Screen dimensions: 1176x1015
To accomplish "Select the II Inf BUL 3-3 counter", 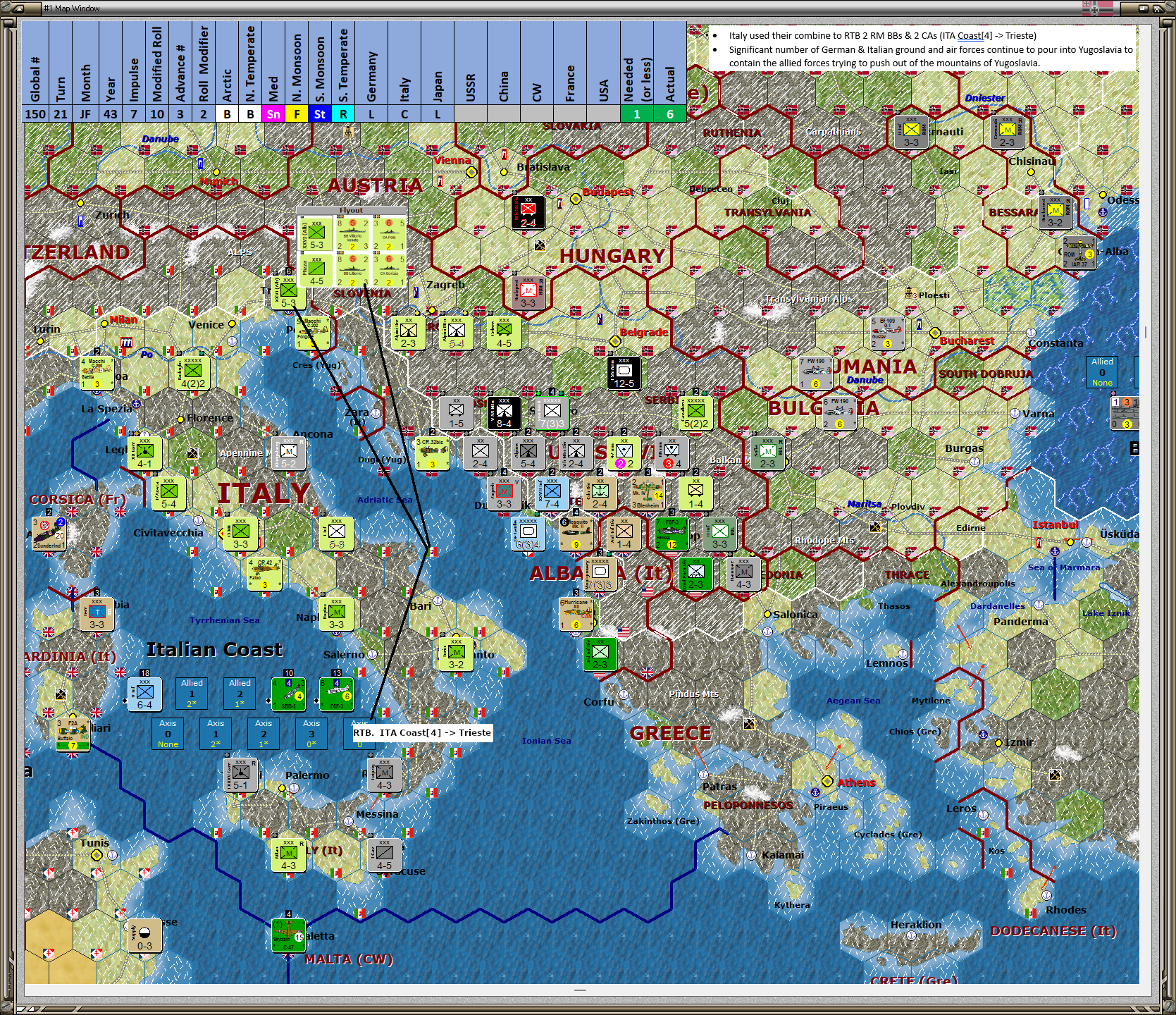I will click(x=719, y=534).
